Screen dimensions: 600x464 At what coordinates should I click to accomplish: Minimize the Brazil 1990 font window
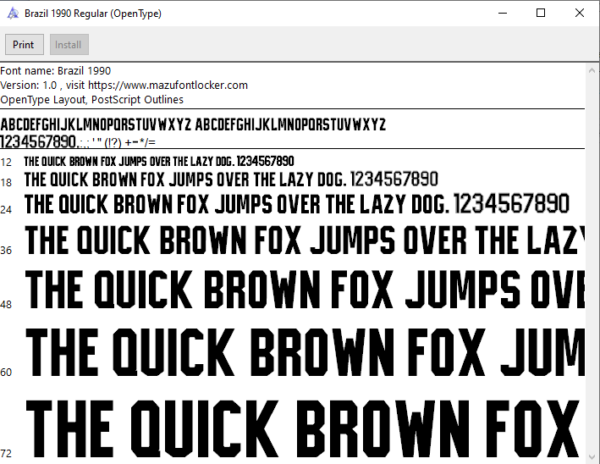(x=502, y=13)
